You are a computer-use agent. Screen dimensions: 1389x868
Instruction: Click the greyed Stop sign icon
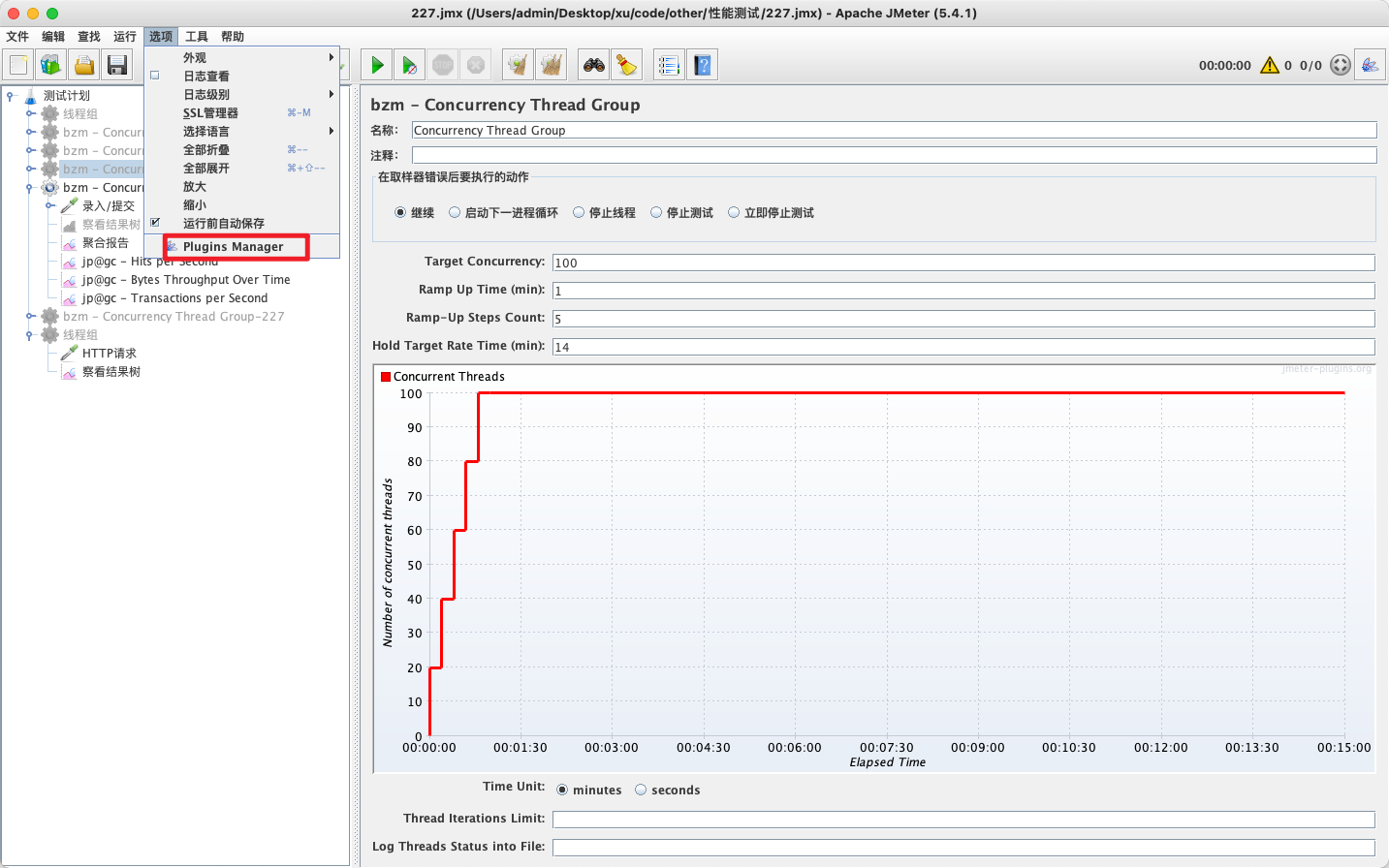point(443,65)
